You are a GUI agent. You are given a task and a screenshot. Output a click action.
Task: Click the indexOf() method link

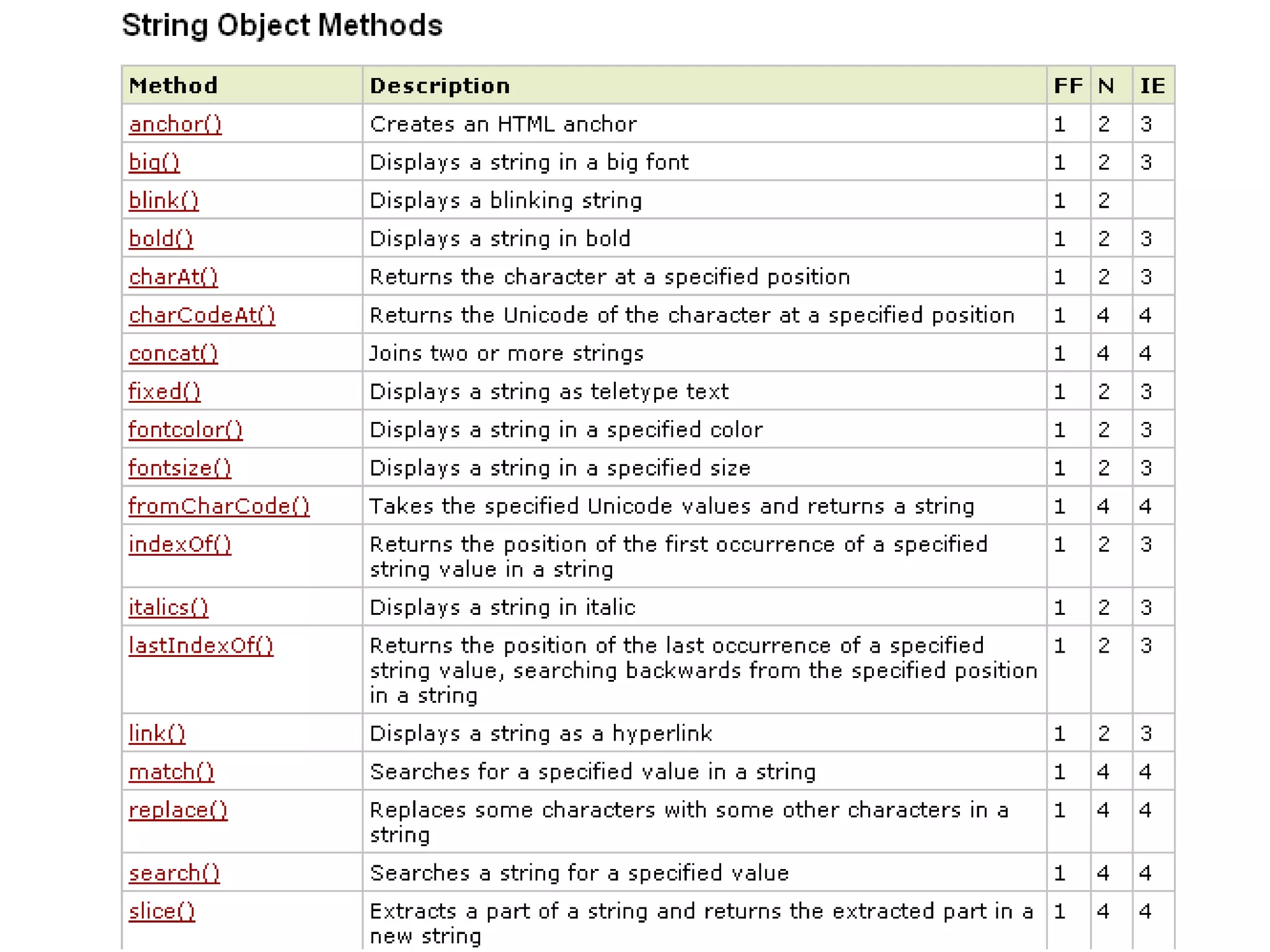click(180, 545)
